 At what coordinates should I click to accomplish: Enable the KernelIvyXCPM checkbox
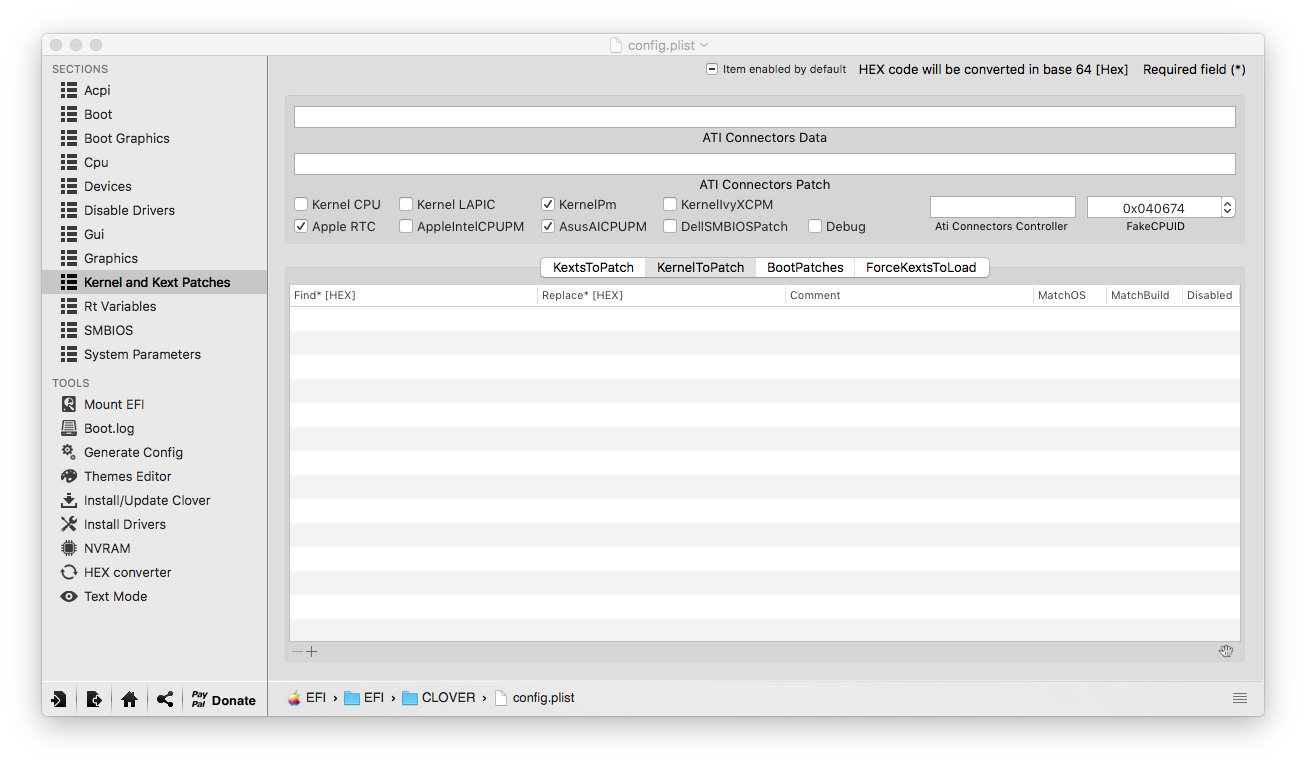670,204
